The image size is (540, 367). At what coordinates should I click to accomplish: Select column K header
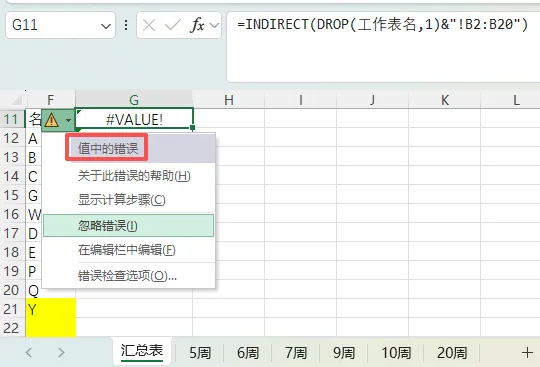445,100
